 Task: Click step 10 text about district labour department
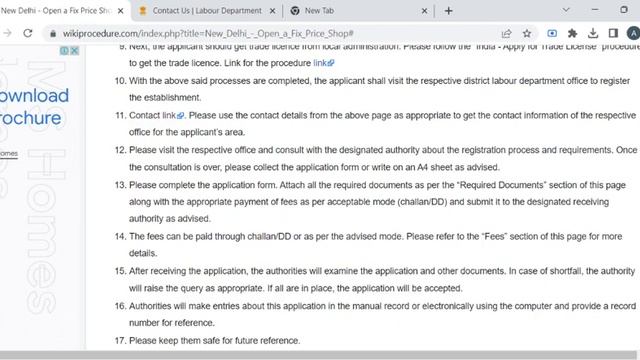point(379,89)
